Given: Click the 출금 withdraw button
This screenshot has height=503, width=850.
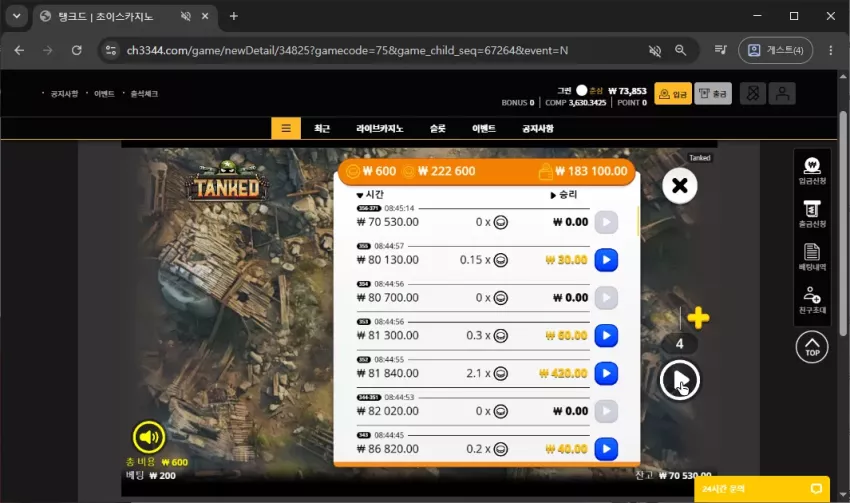Looking at the screenshot, I should (x=713, y=94).
